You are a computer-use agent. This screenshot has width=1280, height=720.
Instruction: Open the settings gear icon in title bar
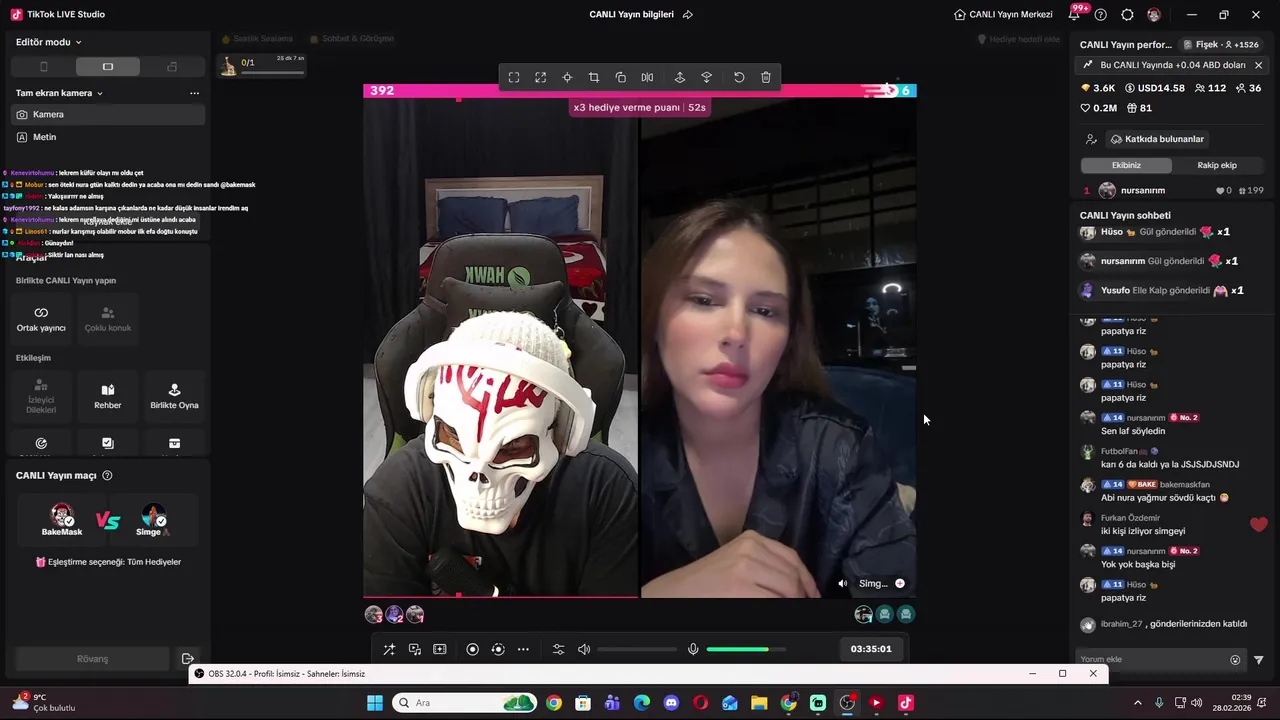[x=1127, y=15]
